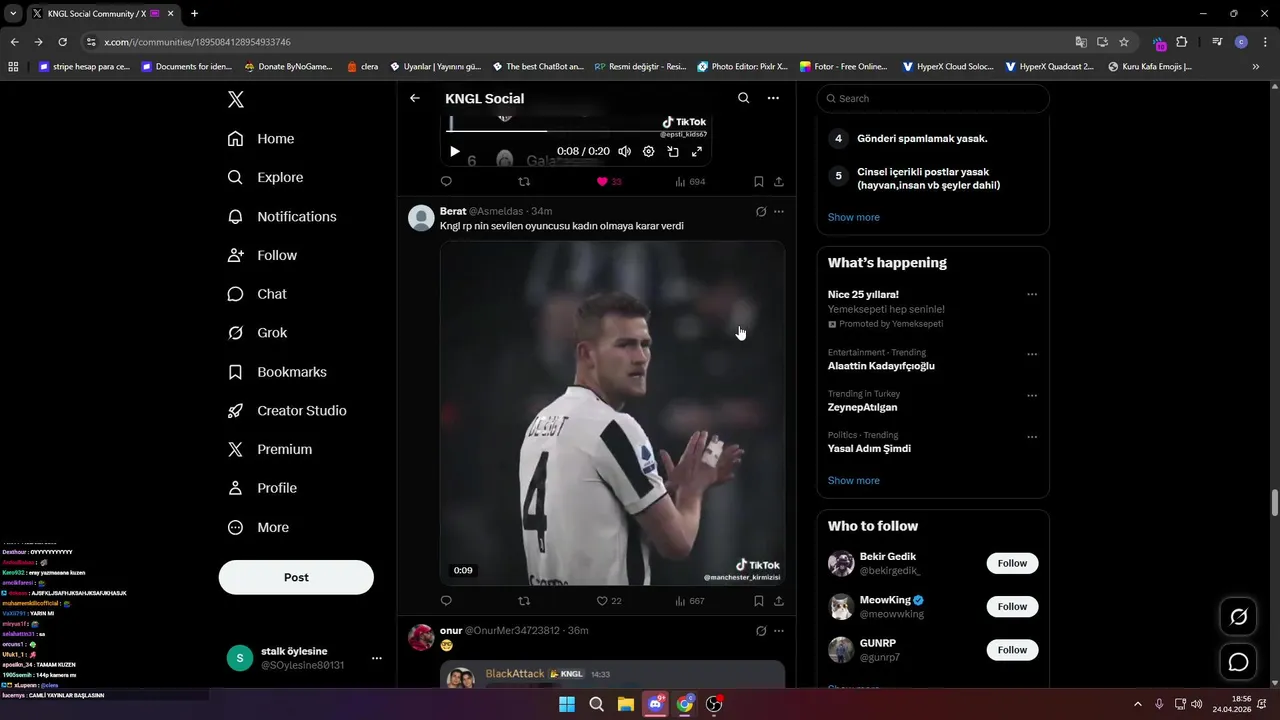Open Premium in sidebar
This screenshot has height=720, width=1280.
[x=270, y=450]
